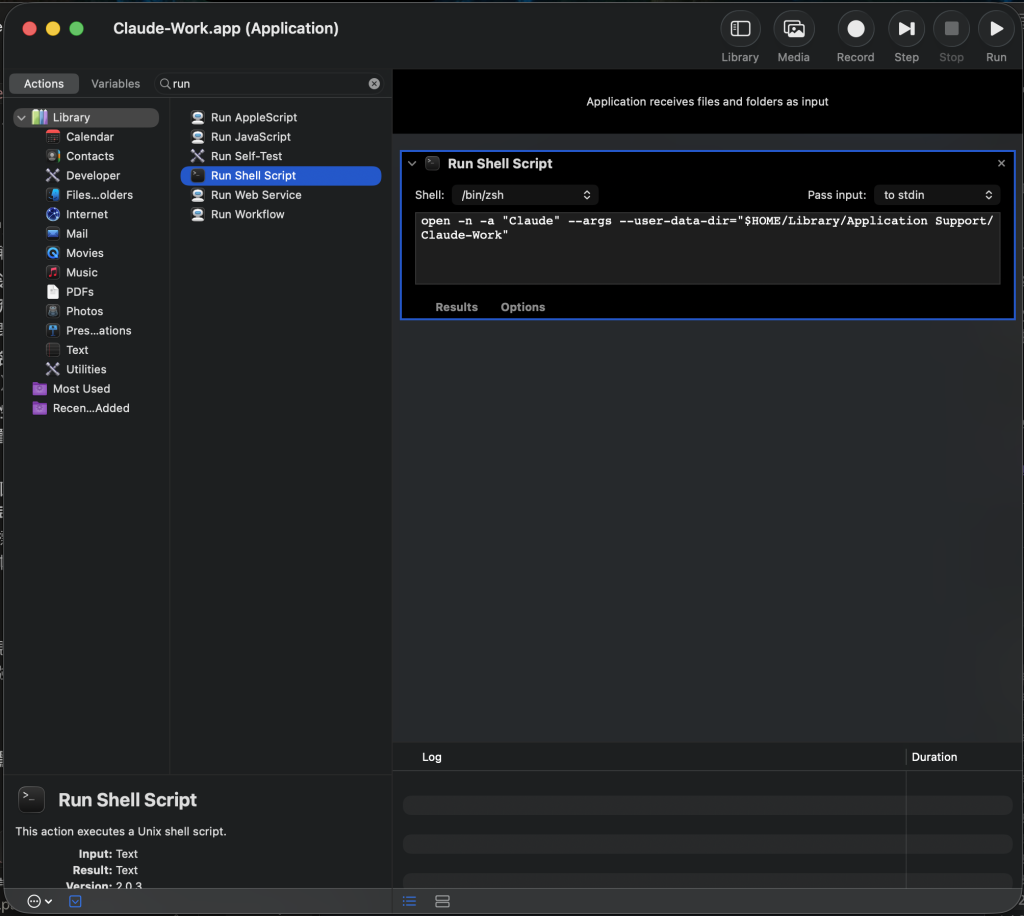The width and height of the screenshot is (1024, 916).
Task: Clear the search field text
Action: click(x=374, y=84)
